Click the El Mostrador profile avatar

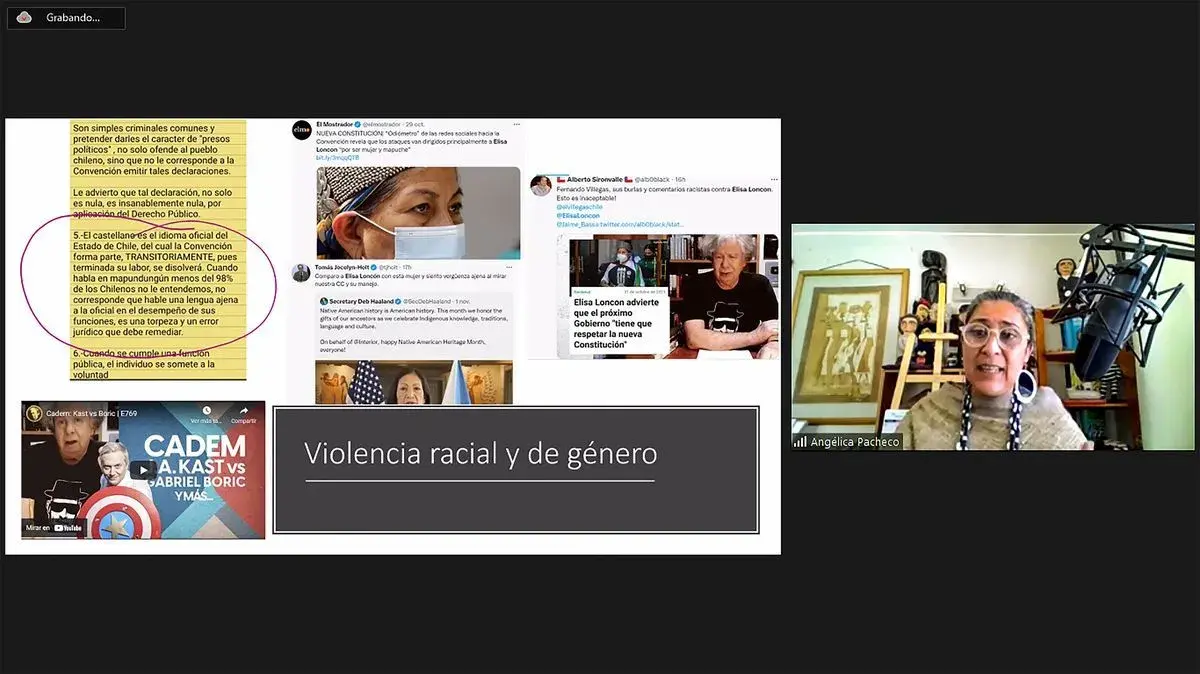click(x=301, y=128)
